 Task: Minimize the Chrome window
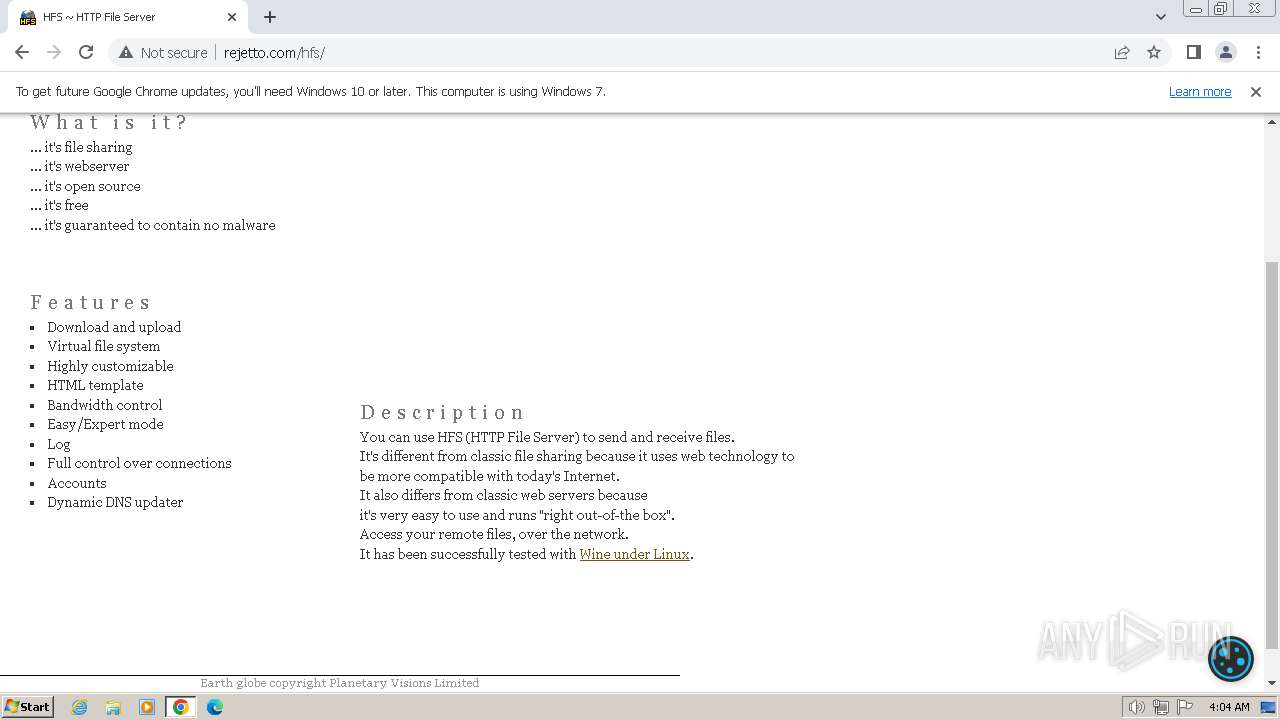point(1195,9)
